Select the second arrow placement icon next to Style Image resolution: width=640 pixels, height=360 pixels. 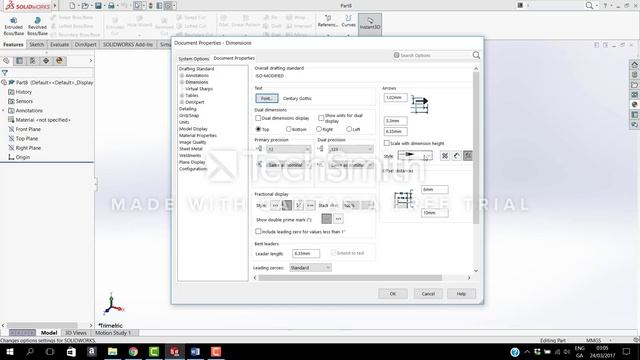(x=456, y=156)
